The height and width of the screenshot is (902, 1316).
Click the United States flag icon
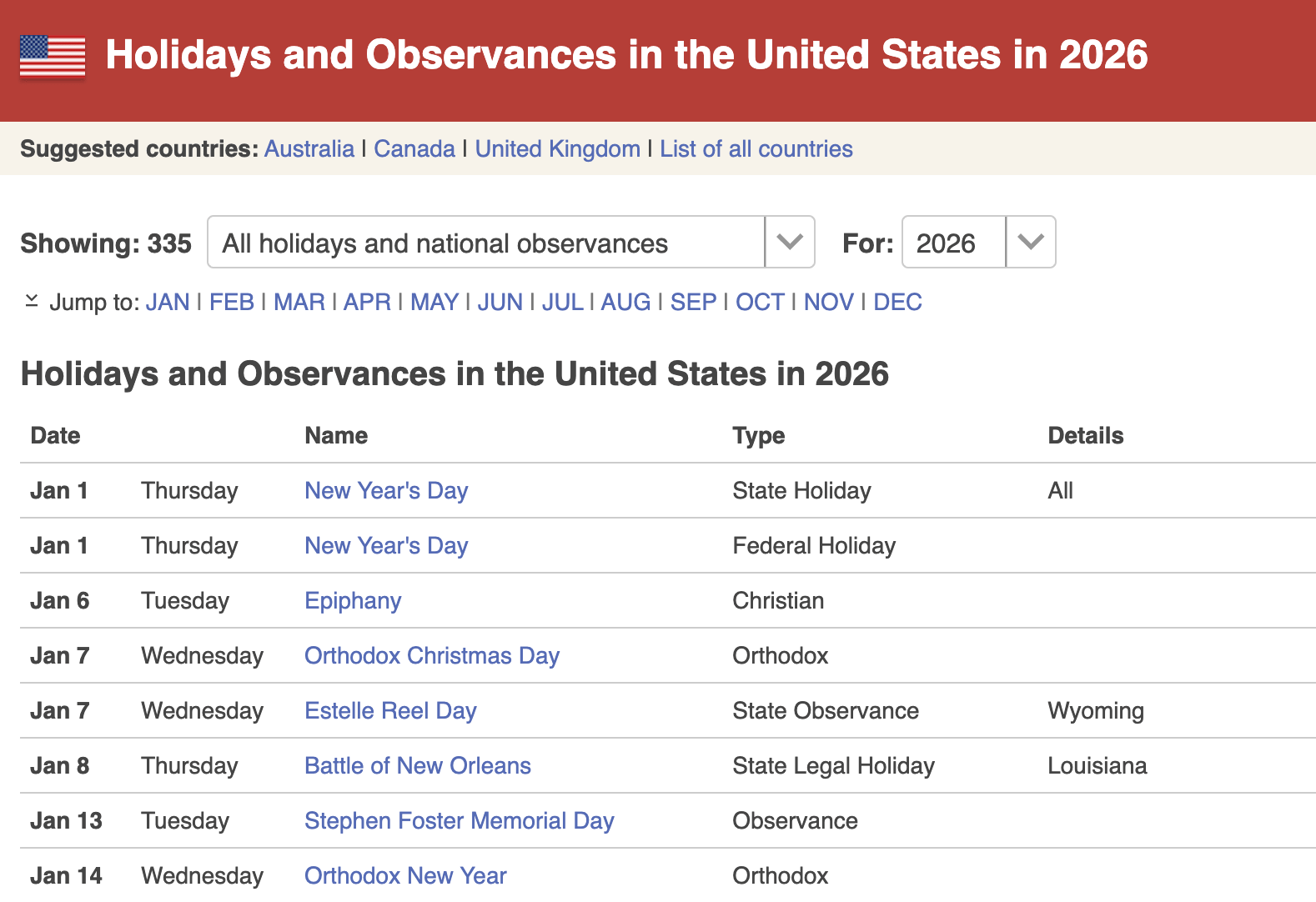(x=53, y=57)
